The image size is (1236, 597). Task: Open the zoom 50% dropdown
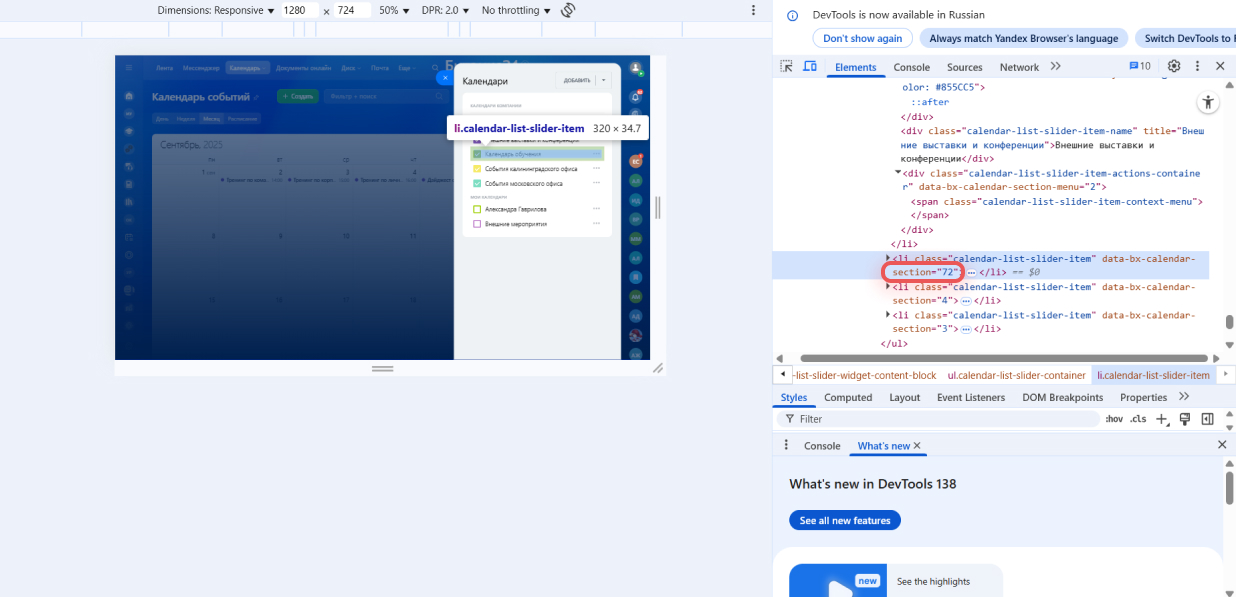tap(393, 10)
